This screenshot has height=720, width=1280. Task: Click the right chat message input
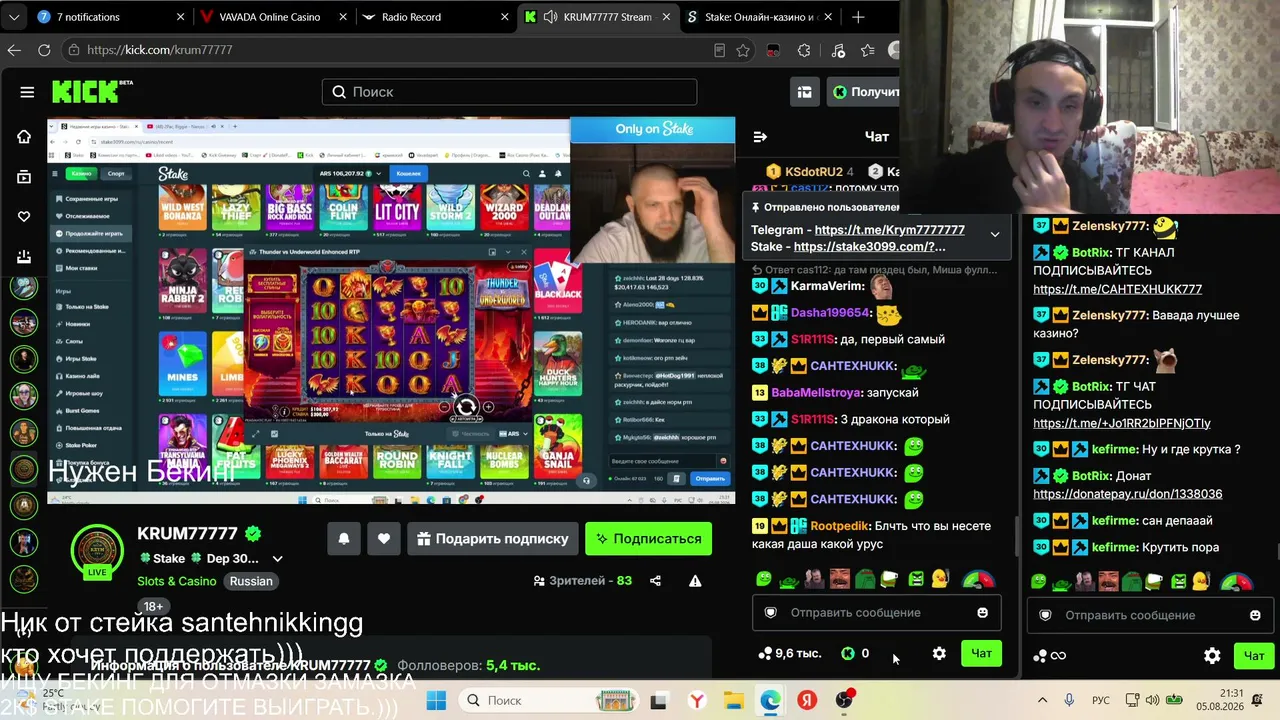point(1152,615)
